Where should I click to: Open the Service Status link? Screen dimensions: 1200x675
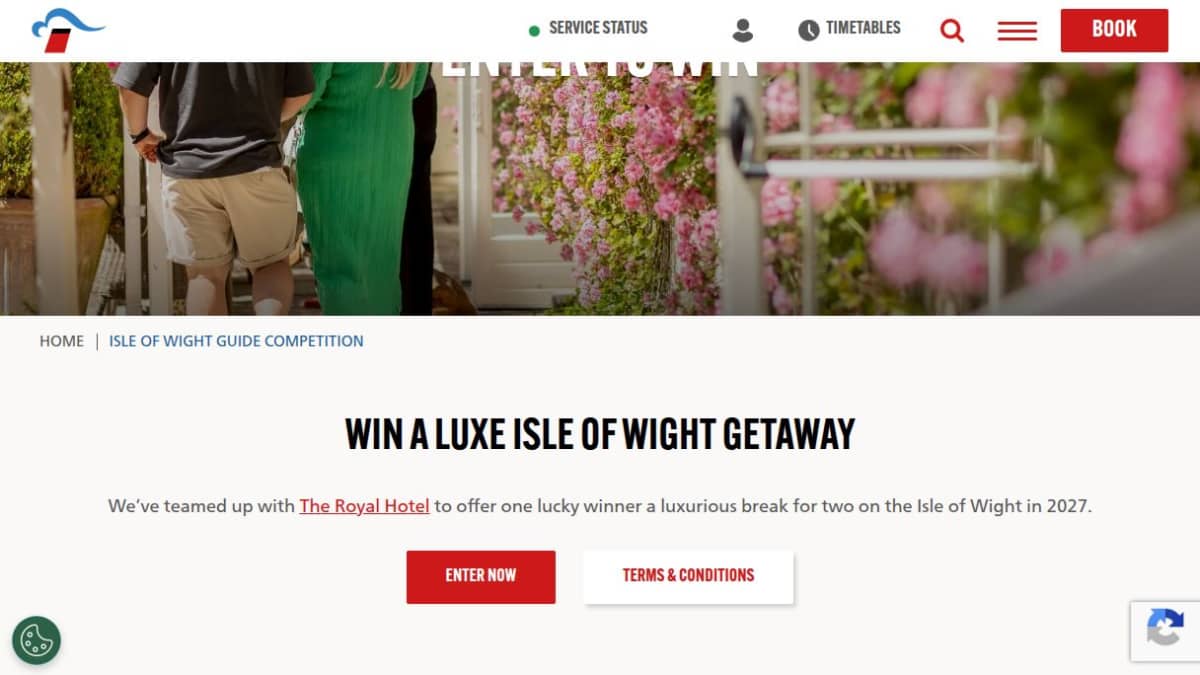(x=598, y=28)
